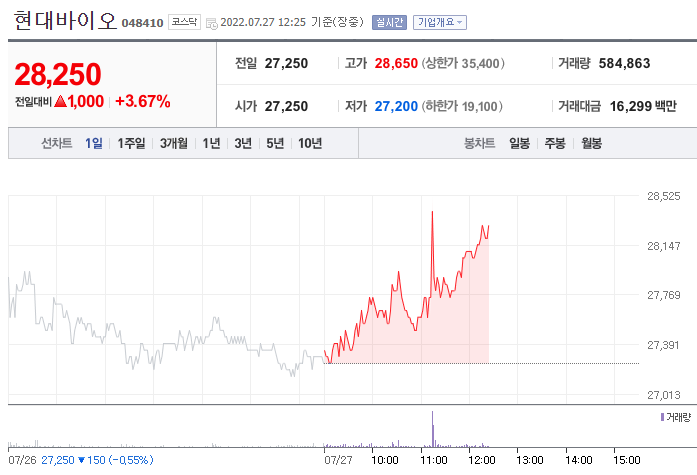Click the 10:00 time axis label
This screenshot has height=475, width=697.
[x=385, y=460]
